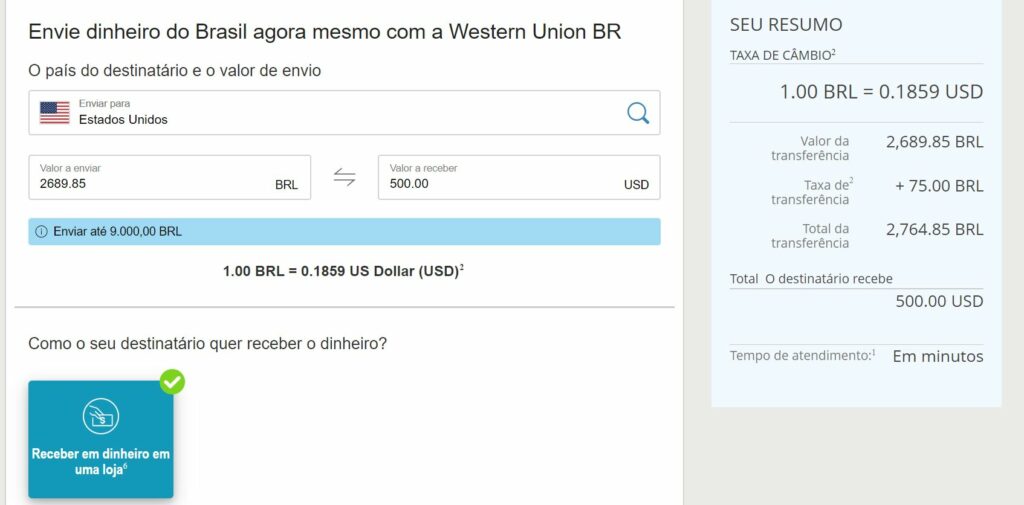
Task: Open the 'Enviar para' country dropdown
Action: [x=340, y=112]
